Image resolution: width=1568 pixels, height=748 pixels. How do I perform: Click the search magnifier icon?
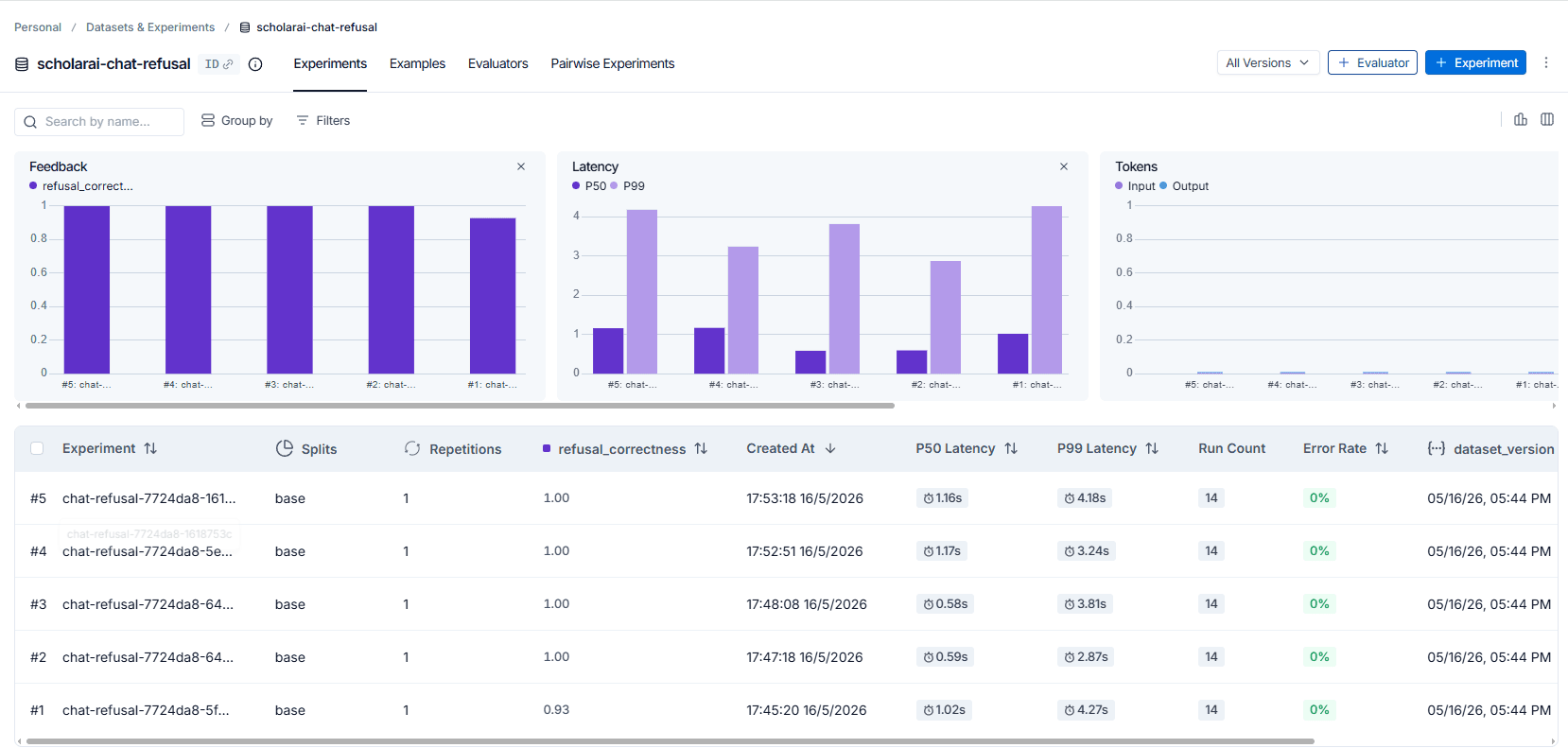coord(30,122)
